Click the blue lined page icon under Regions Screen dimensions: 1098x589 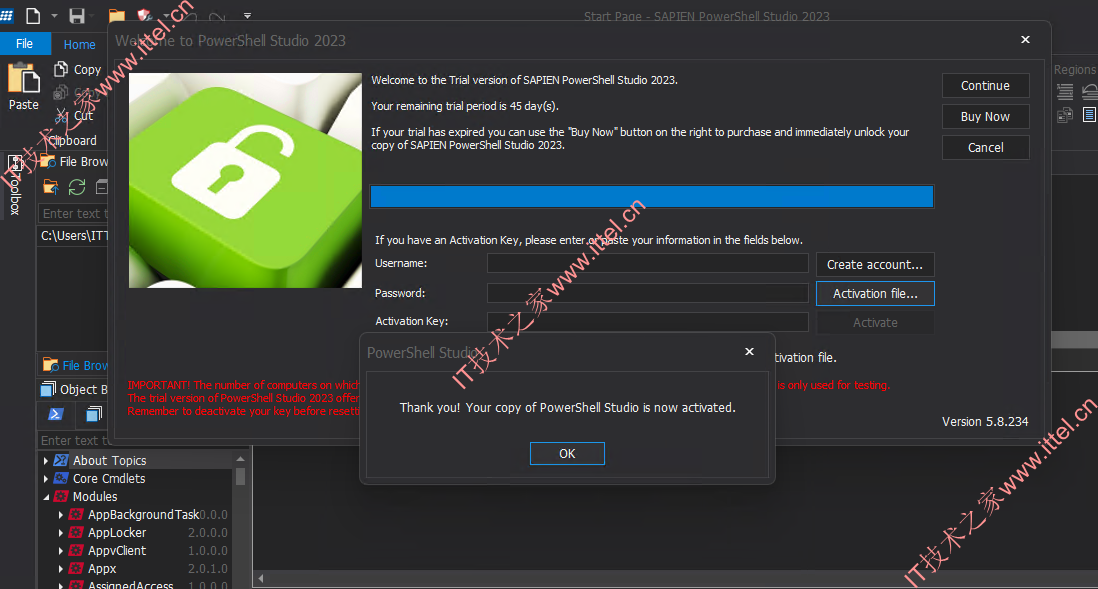point(1090,115)
